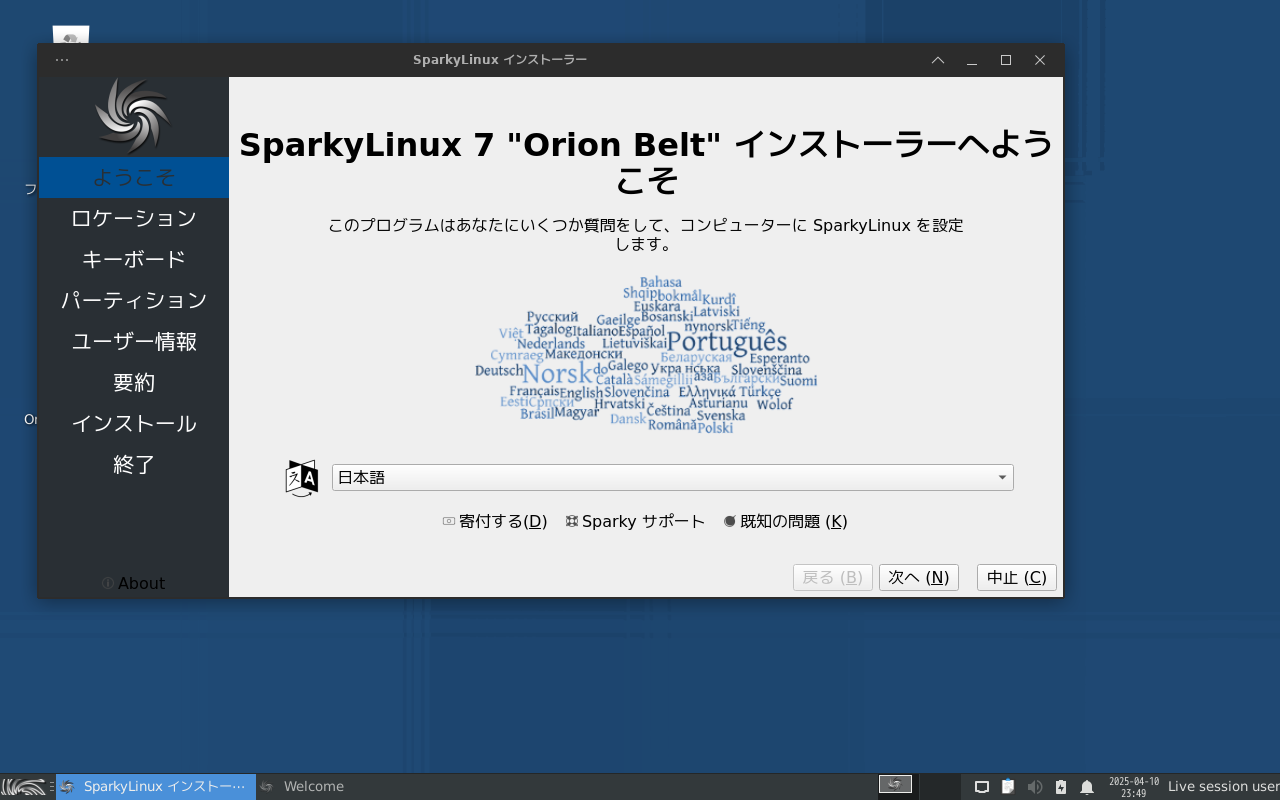Select the パーティション step in the sidebar
Viewport: 1280px width, 800px height.
(134, 300)
